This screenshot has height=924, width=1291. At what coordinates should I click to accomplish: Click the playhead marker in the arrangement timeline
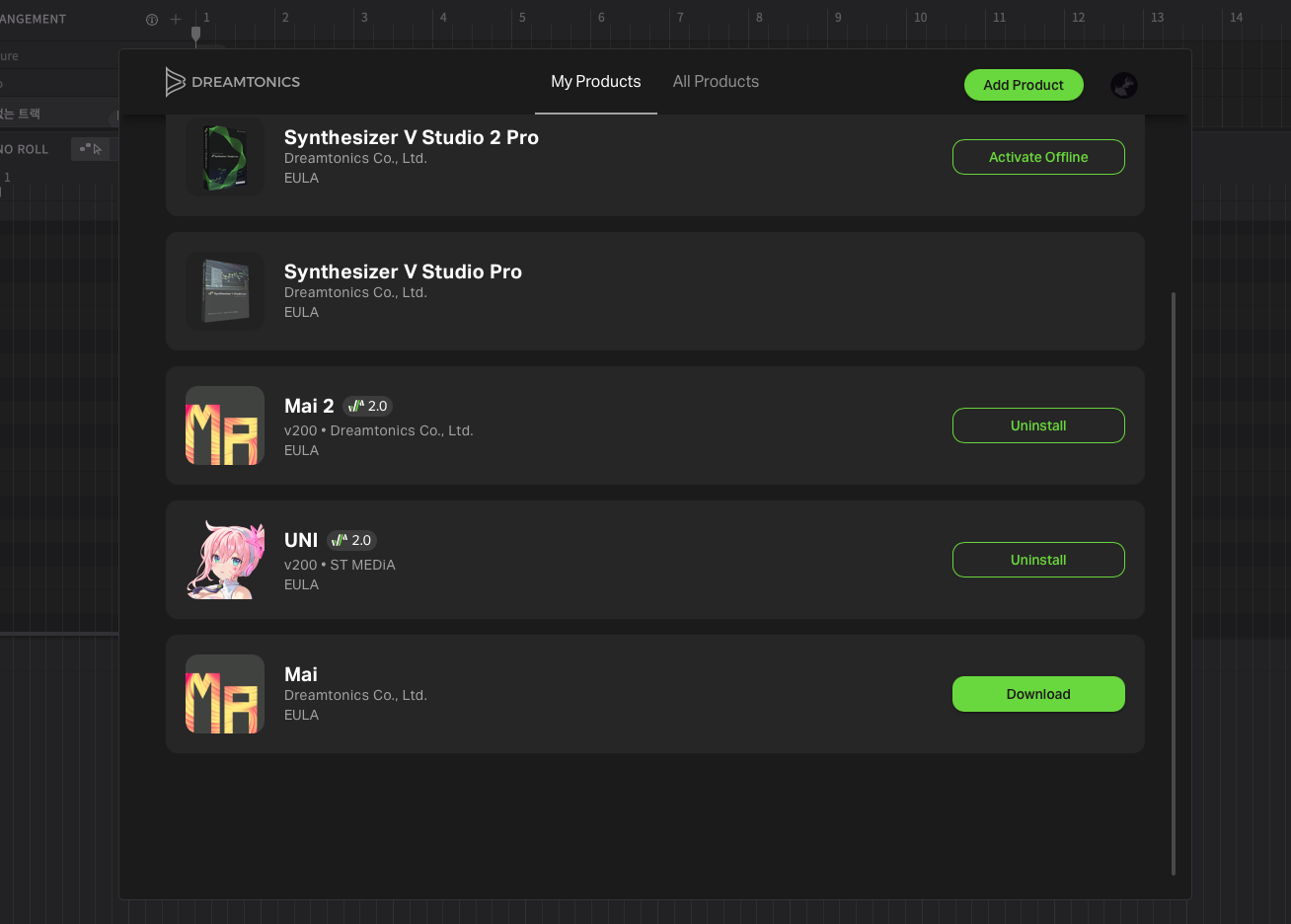pyautogui.click(x=195, y=35)
